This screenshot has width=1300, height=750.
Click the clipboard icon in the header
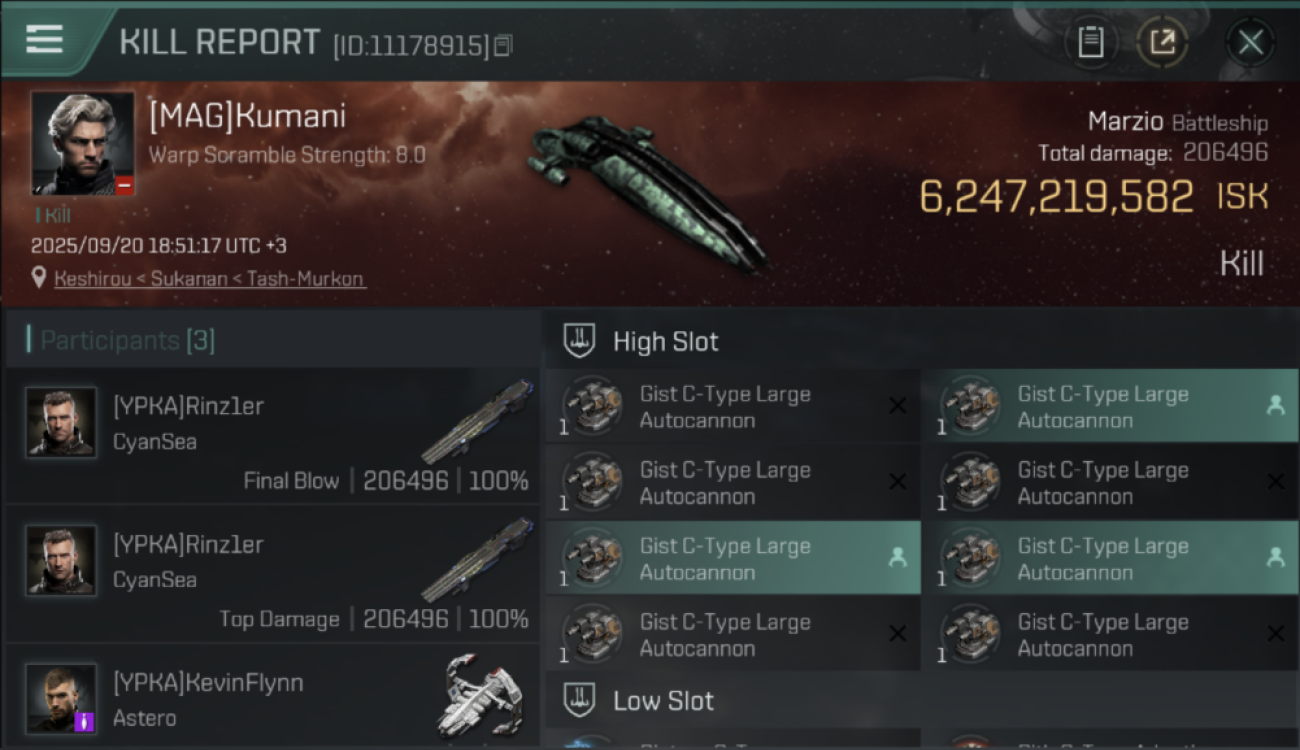click(1090, 42)
